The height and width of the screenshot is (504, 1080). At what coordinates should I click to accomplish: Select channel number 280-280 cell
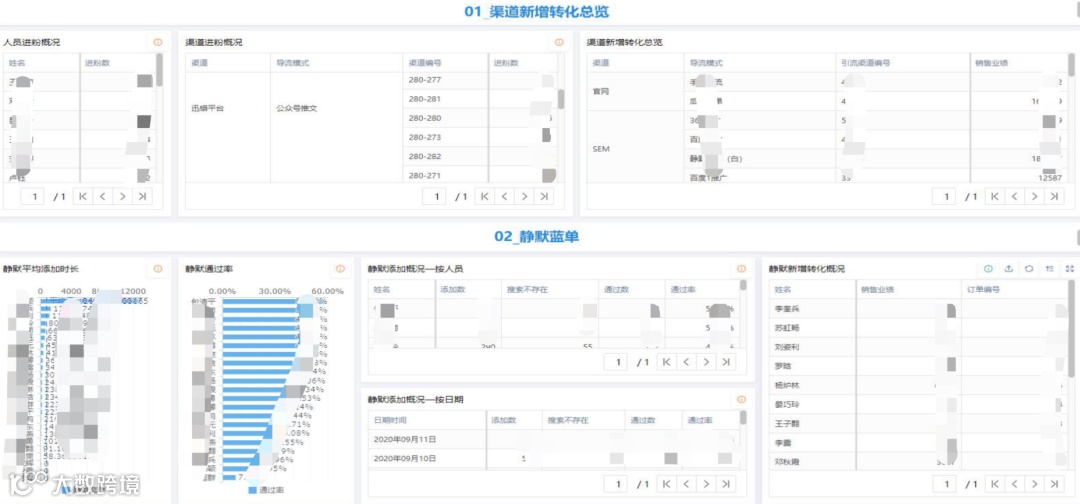(x=445, y=118)
